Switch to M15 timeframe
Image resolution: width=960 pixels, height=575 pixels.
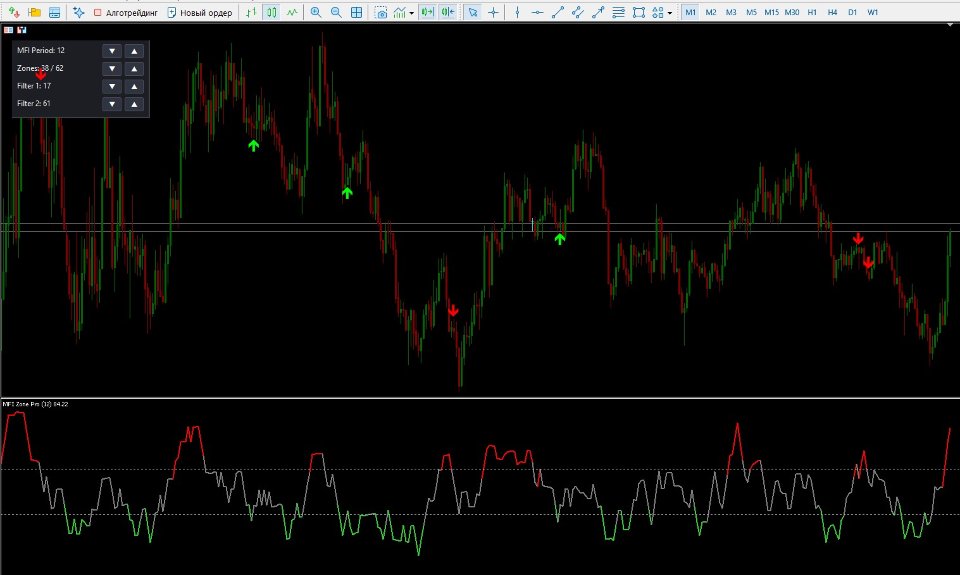point(771,12)
